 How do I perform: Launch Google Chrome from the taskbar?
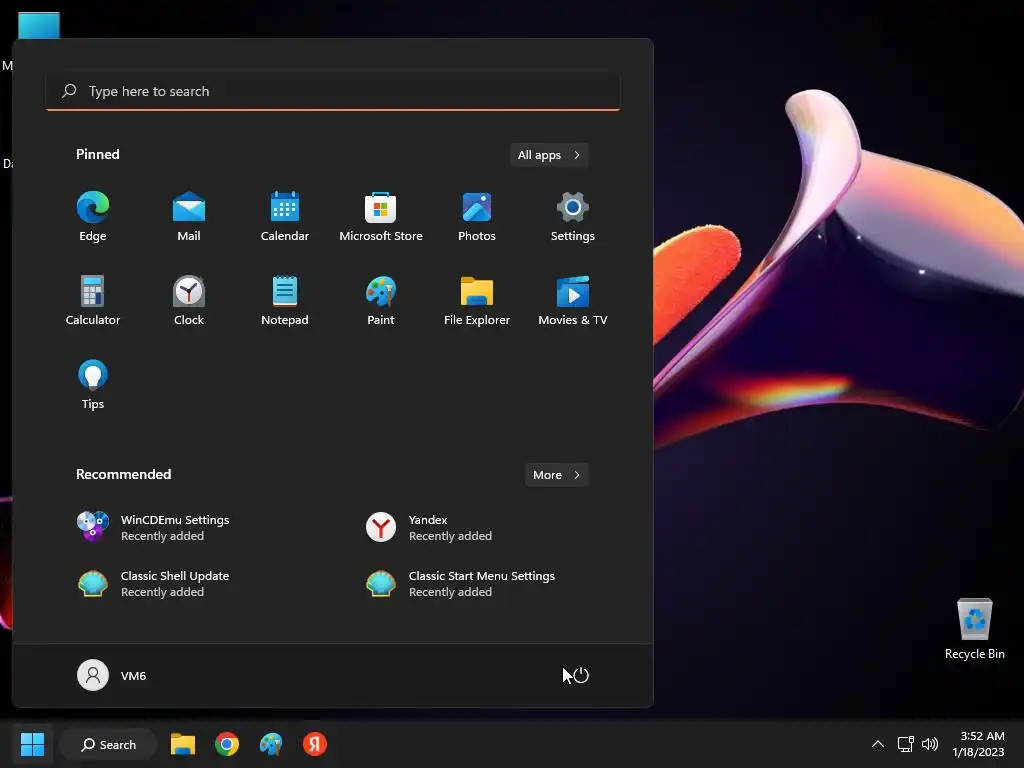click(227, 744)
